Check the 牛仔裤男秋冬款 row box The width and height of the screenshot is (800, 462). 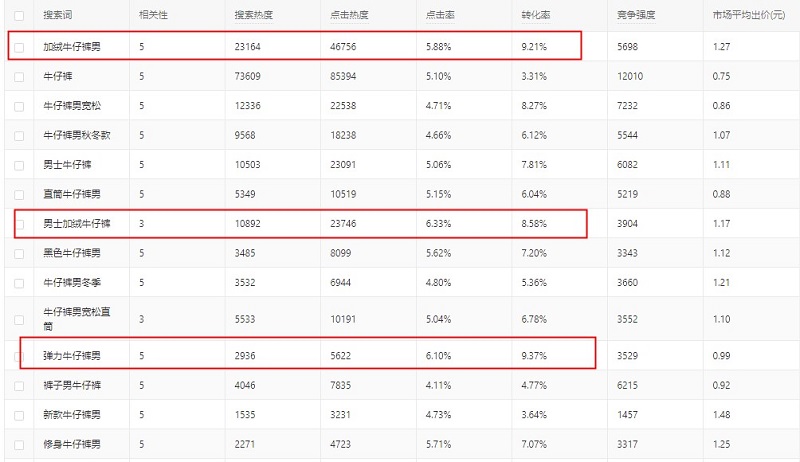pyautogui.click(x=19, y=134)
